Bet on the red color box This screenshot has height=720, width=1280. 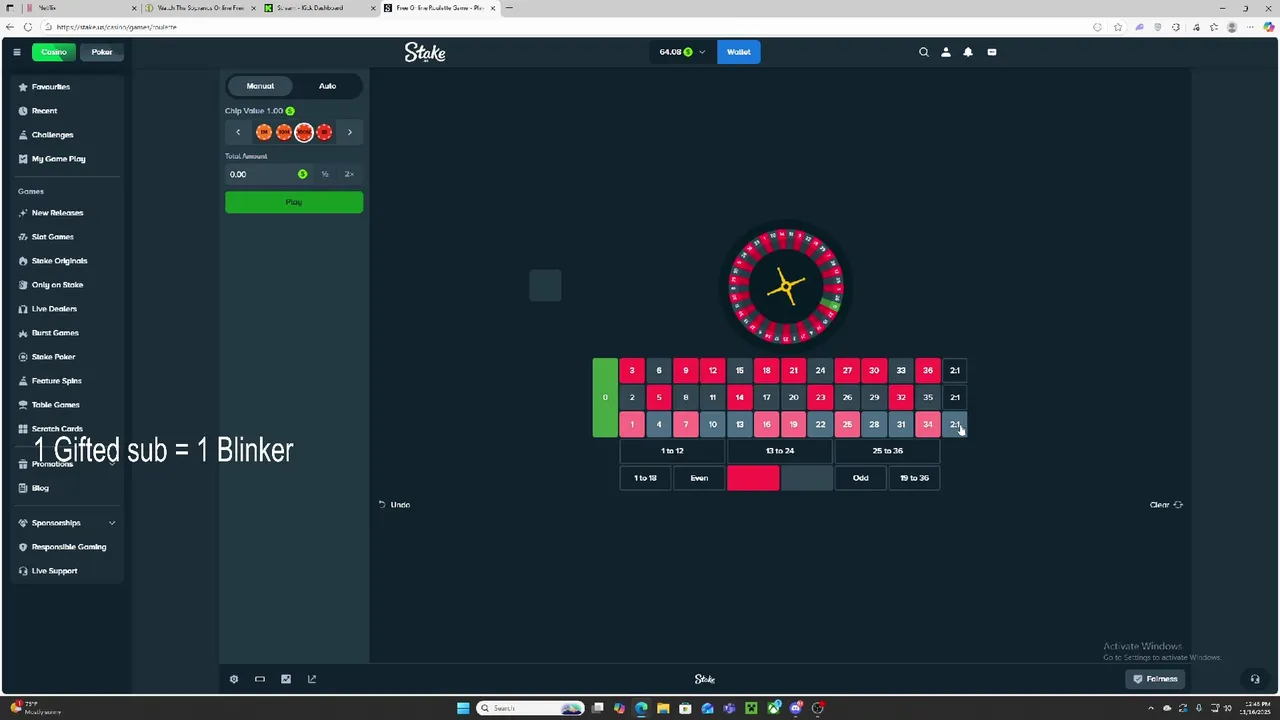(753, 478)
